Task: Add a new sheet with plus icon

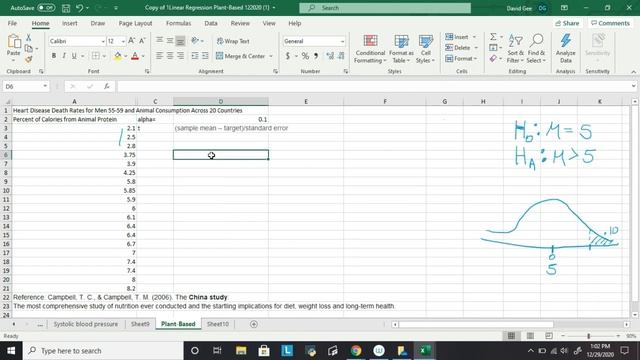Action: (x=253, y=324)
